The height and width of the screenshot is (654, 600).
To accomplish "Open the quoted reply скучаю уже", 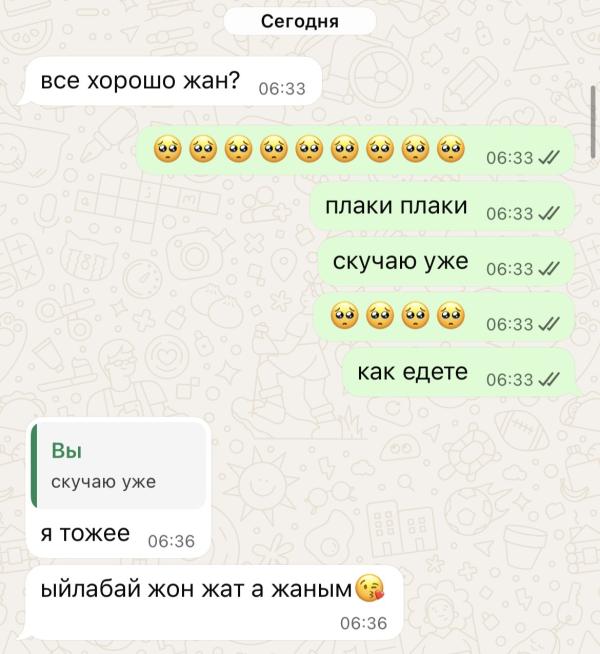I will pyautogui.click(x=118, y=466).
